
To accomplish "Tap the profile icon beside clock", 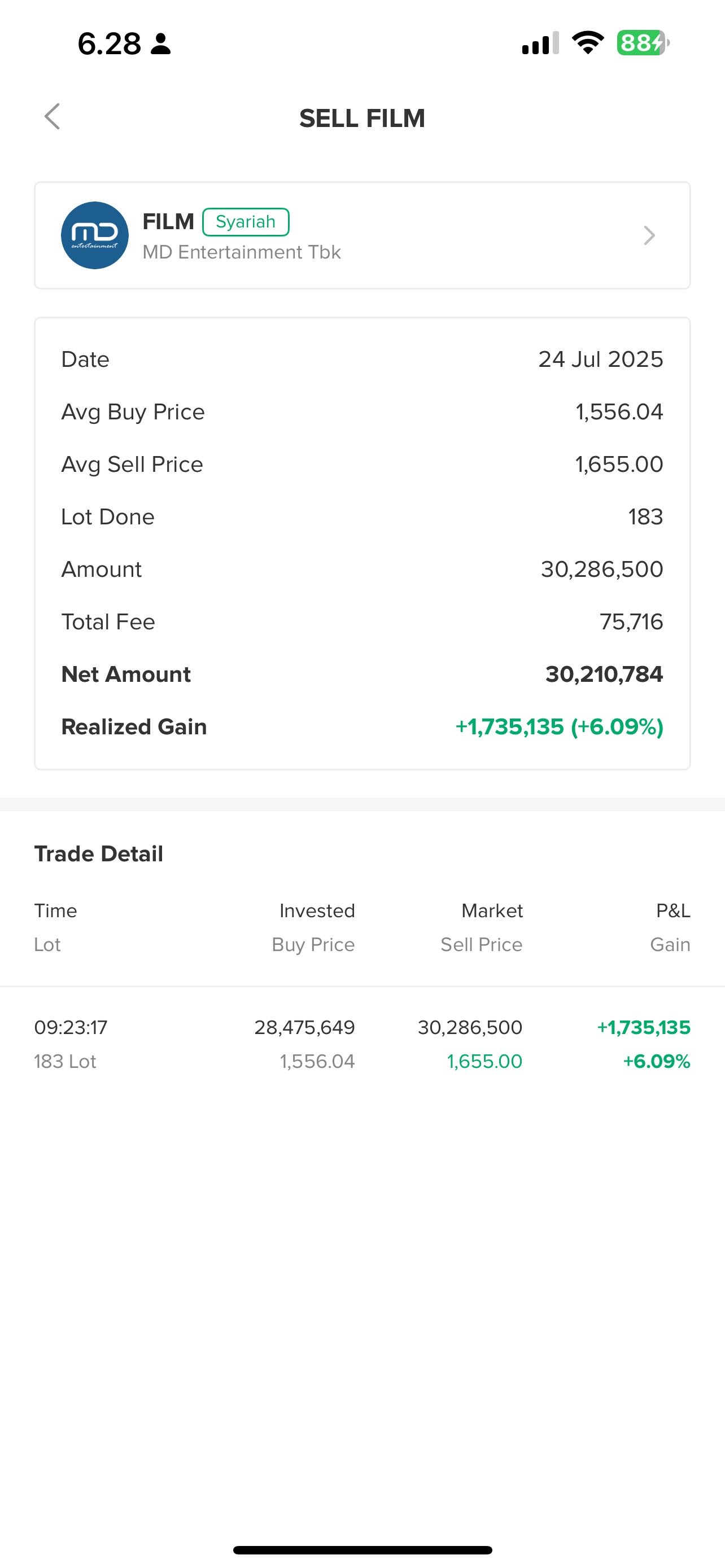I will pyautogui.click(x=161, y=44).
